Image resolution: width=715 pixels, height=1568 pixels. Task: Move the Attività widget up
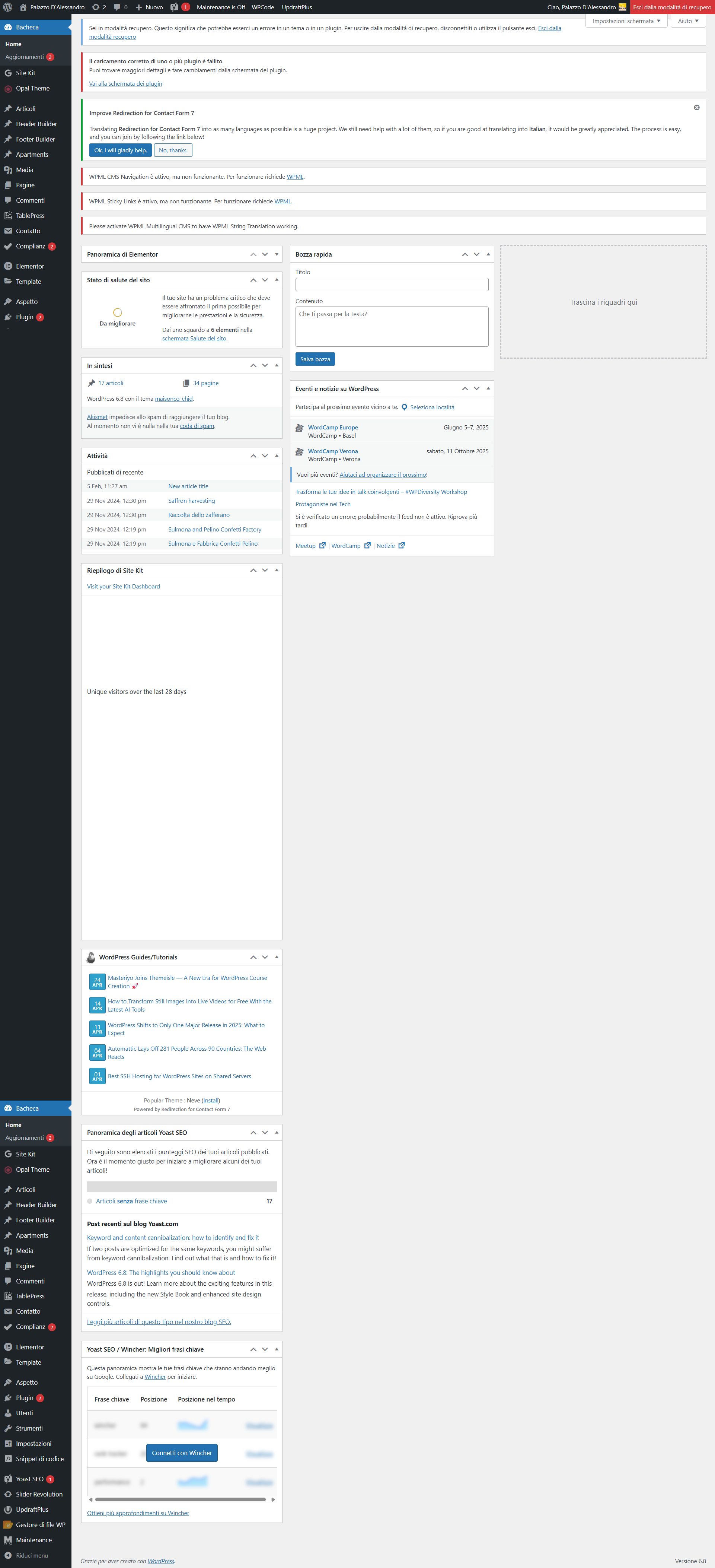click(x=253, y=456)
